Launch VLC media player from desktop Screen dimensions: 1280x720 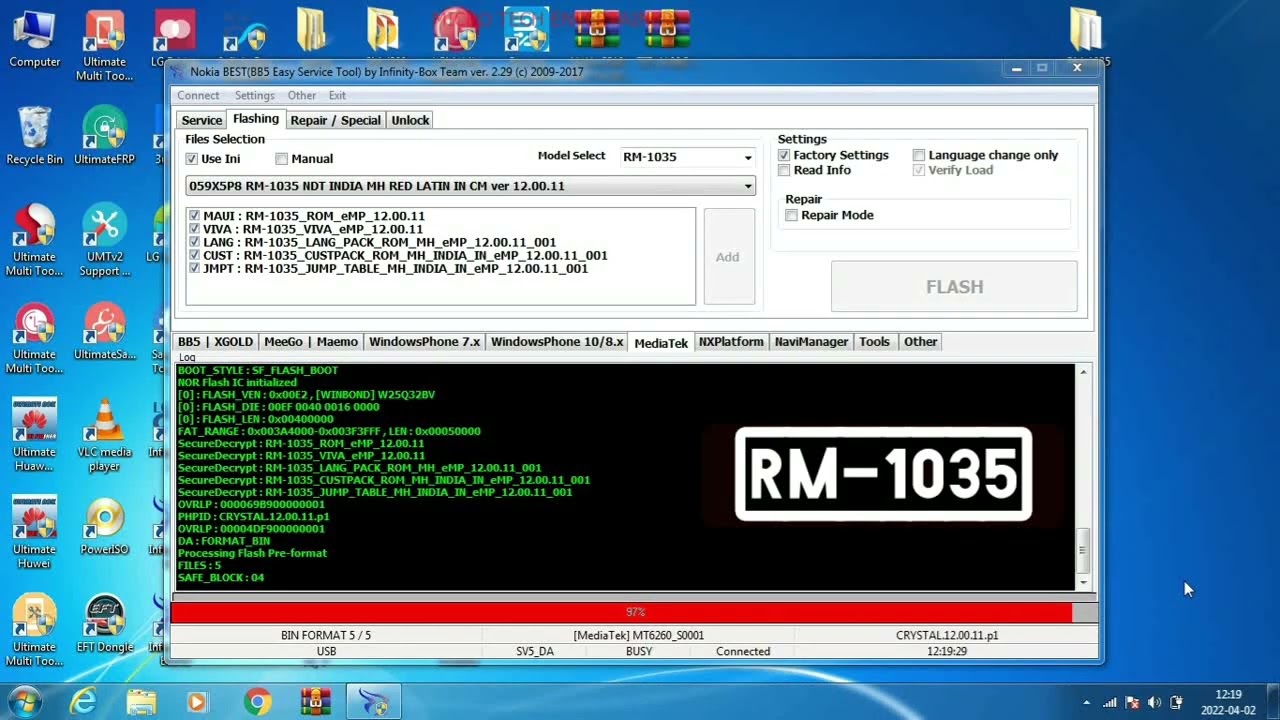pyautogui.click(x=104, y=436)
